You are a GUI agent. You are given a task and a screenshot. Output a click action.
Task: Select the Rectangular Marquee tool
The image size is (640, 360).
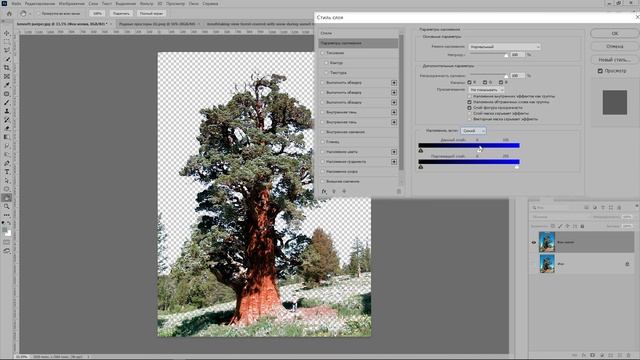click(x=7, y=42)
